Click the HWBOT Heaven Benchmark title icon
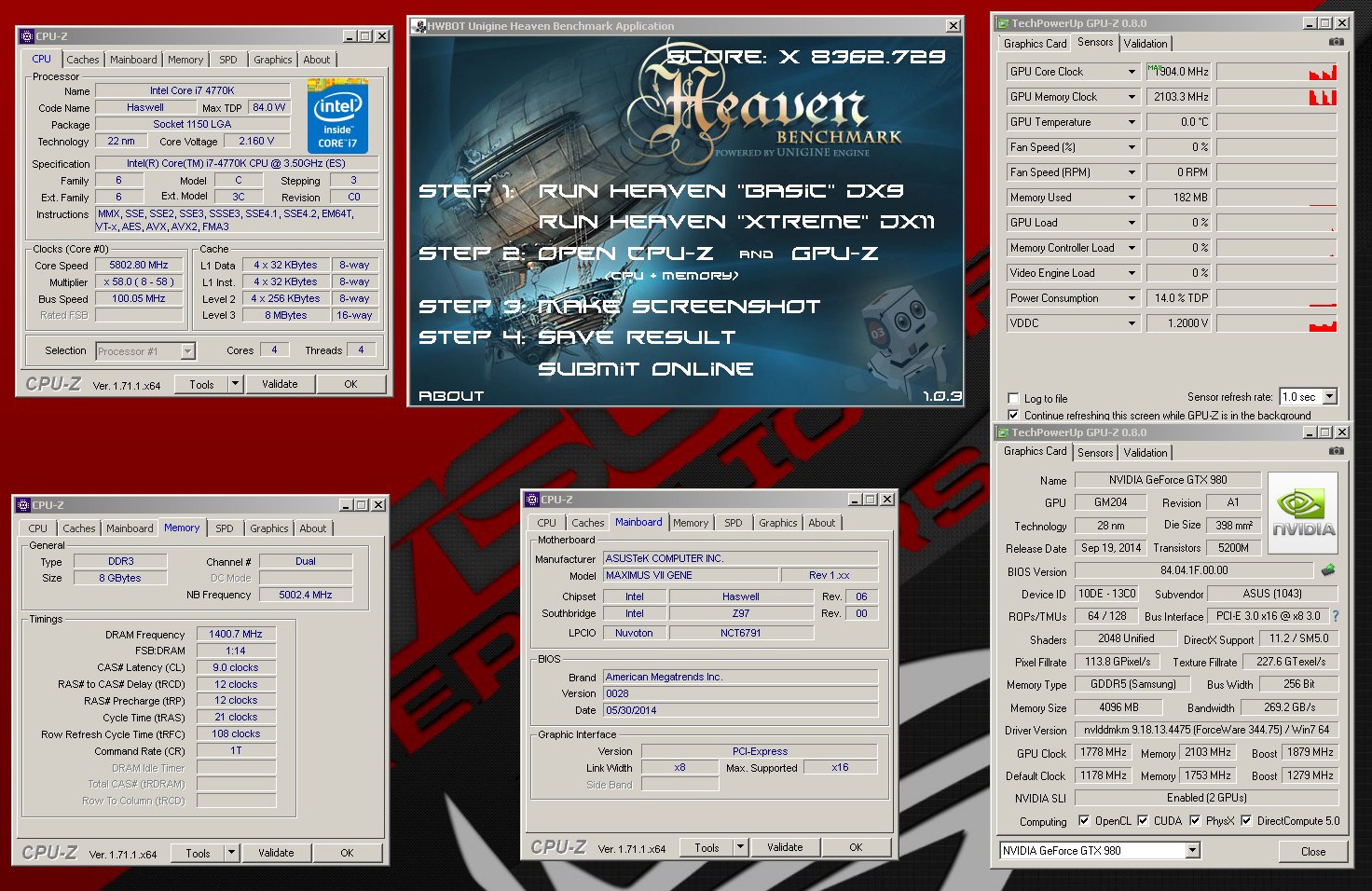 pyautogui.click(x=418, y=26)
